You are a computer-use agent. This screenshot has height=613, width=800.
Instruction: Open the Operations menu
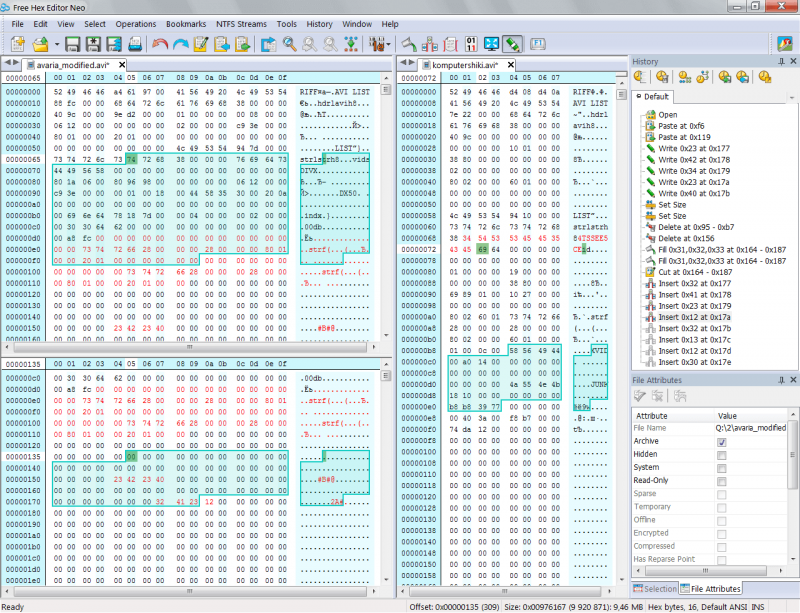tap(136, 24)
